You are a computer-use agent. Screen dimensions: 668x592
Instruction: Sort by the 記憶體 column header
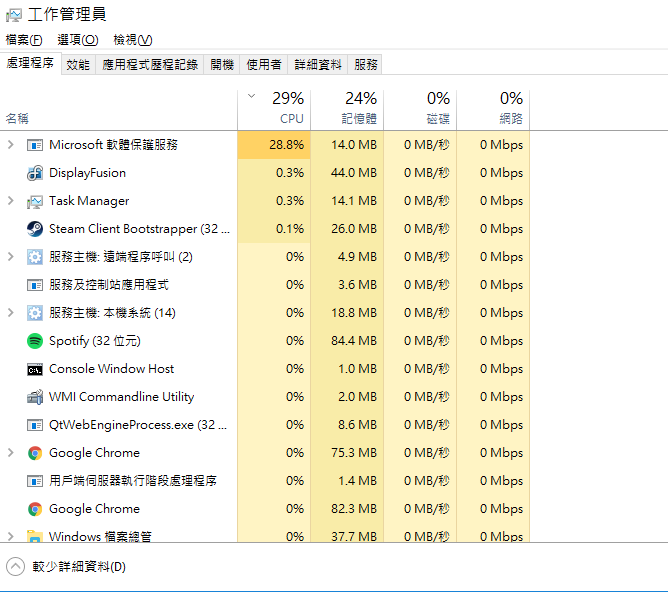(x=359, y=118)
